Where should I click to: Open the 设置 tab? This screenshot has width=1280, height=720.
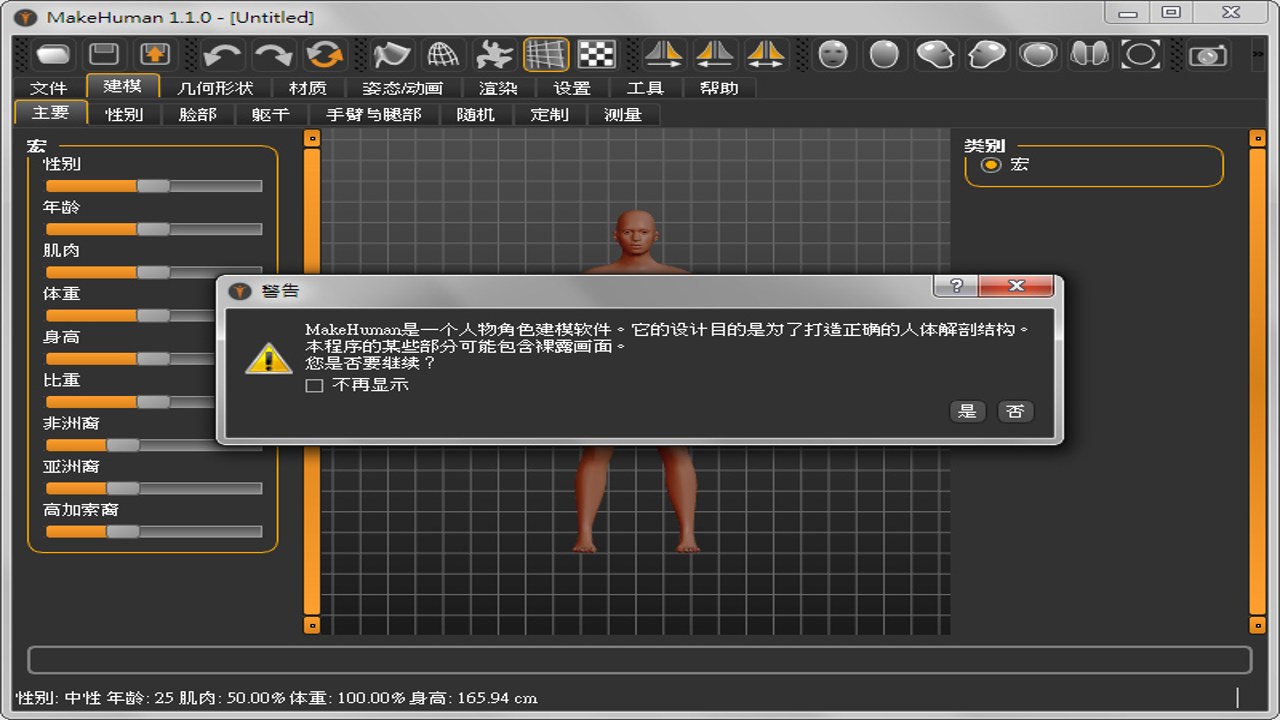tap(572, 88)
